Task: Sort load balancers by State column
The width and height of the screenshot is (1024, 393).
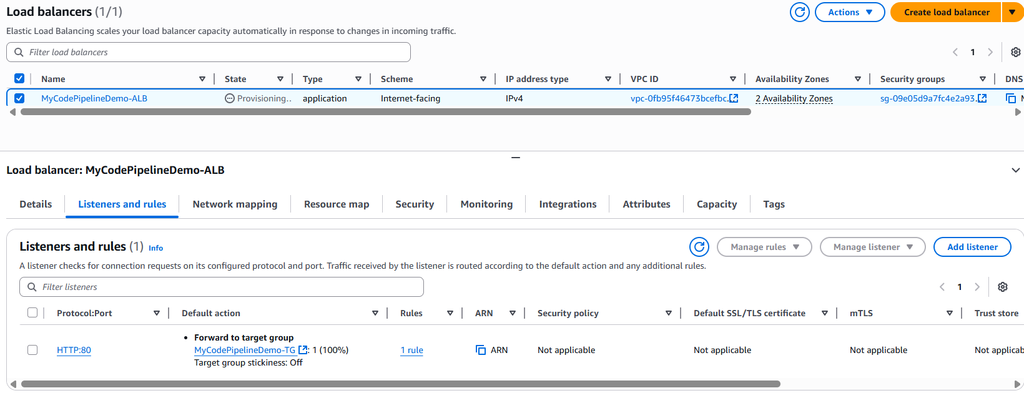Action: tap(280, 79)
